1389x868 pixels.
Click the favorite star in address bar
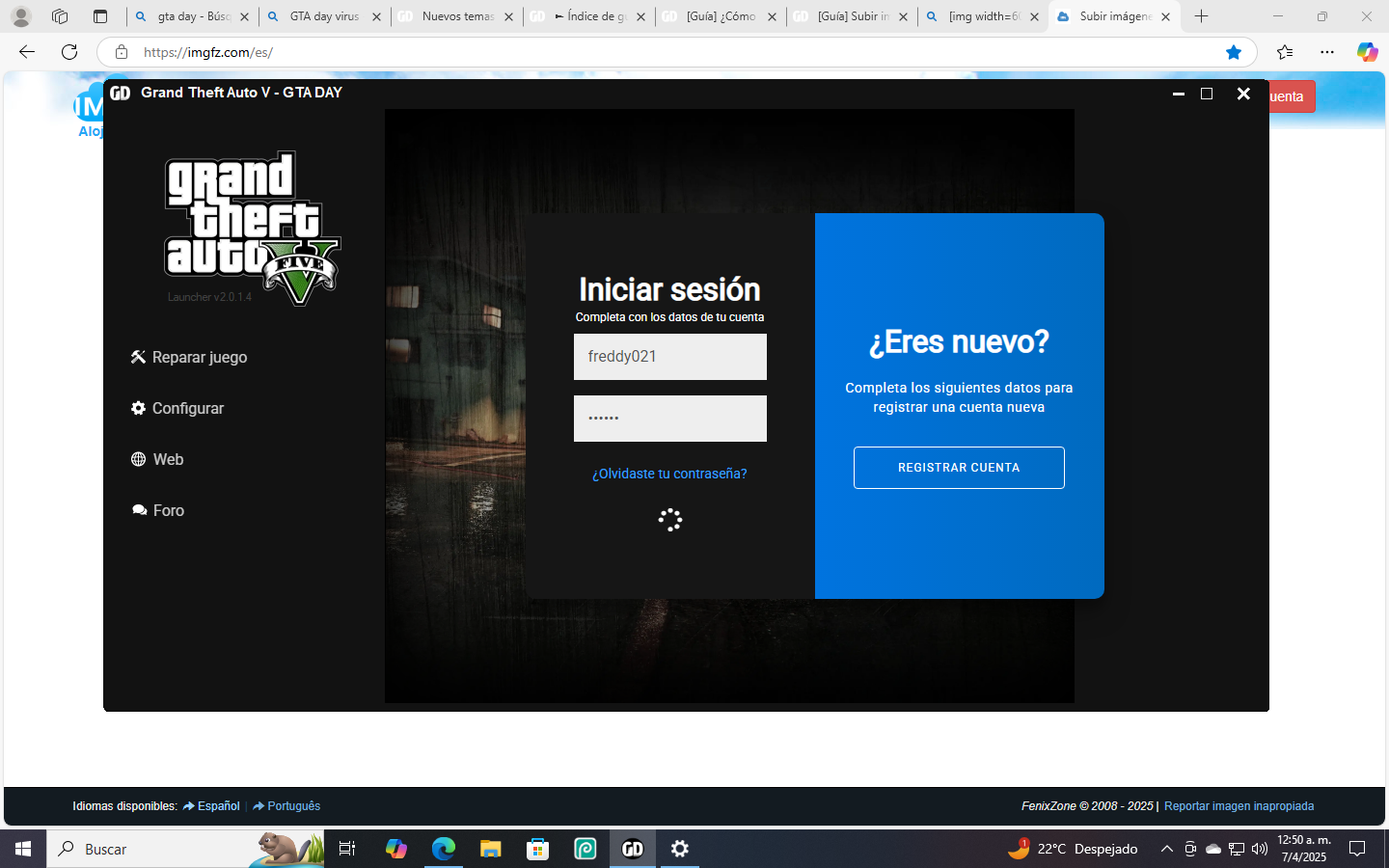[x=1233, y=52]
